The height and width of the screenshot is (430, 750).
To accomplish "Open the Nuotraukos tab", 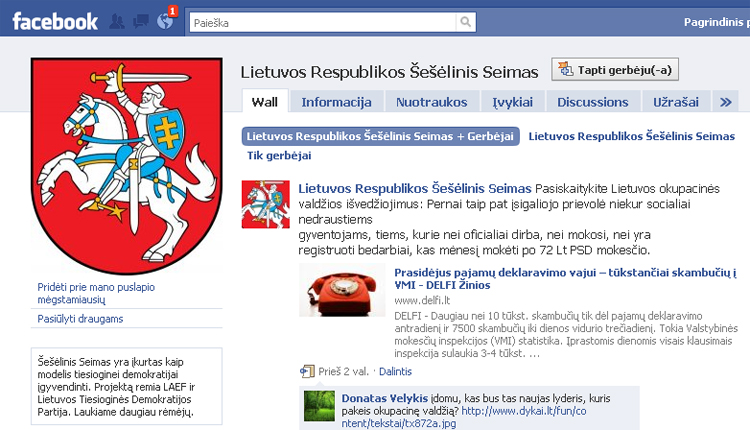I will pyautogui.click(x=431, y=102).
